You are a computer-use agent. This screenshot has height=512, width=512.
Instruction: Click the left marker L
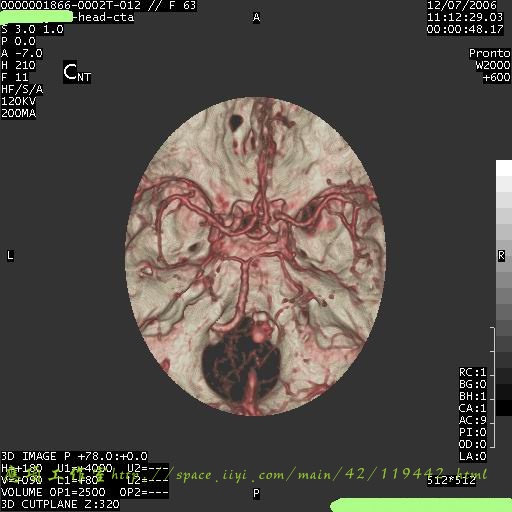(x=10, y=256)
